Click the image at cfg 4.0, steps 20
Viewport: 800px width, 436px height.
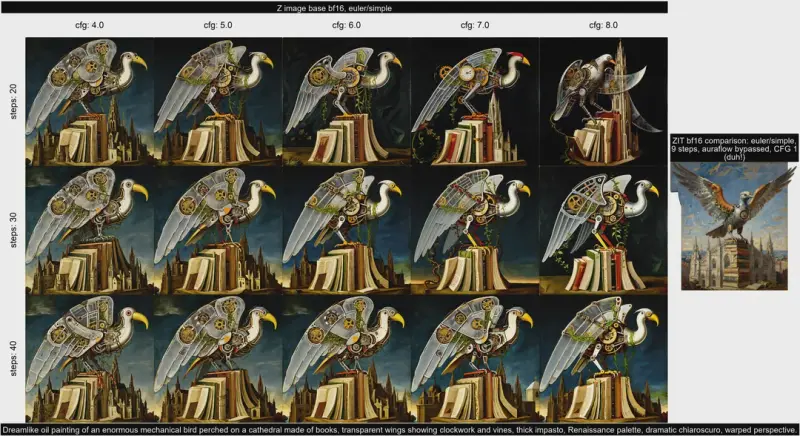tap(90, 101)
